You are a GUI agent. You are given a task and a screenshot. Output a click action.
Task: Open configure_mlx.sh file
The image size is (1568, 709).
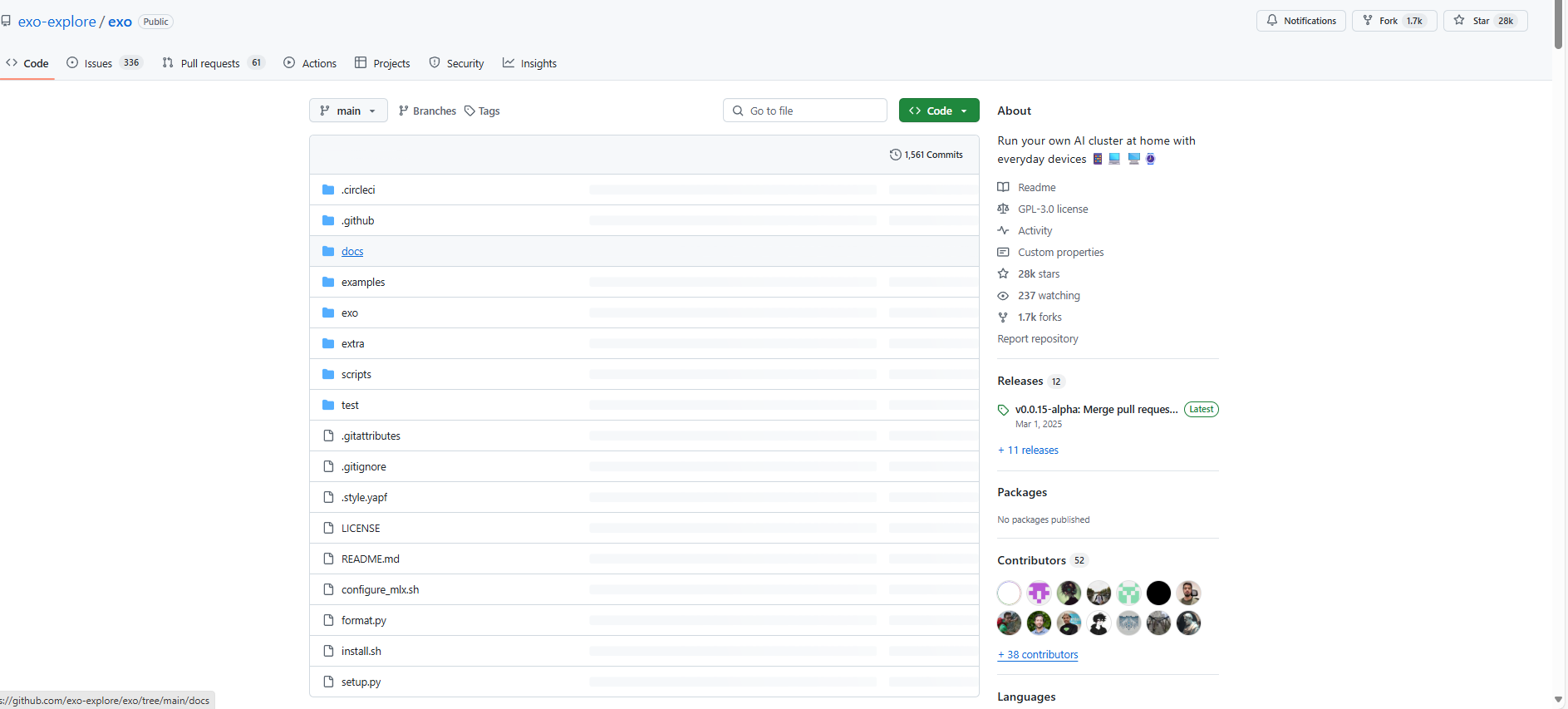tap(380, 589)
